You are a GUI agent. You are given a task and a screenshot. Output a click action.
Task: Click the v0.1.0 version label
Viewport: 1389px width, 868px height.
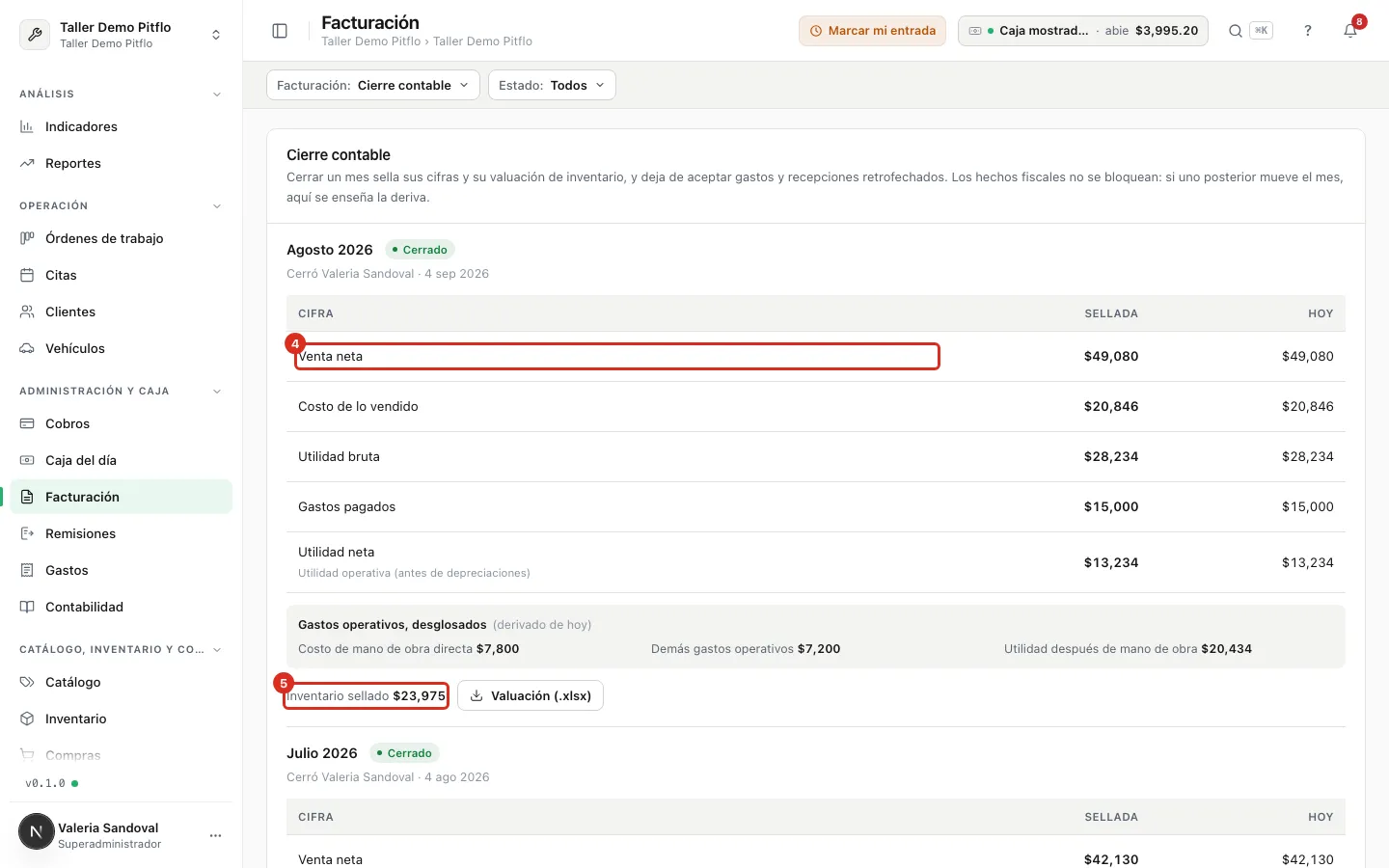45,783
